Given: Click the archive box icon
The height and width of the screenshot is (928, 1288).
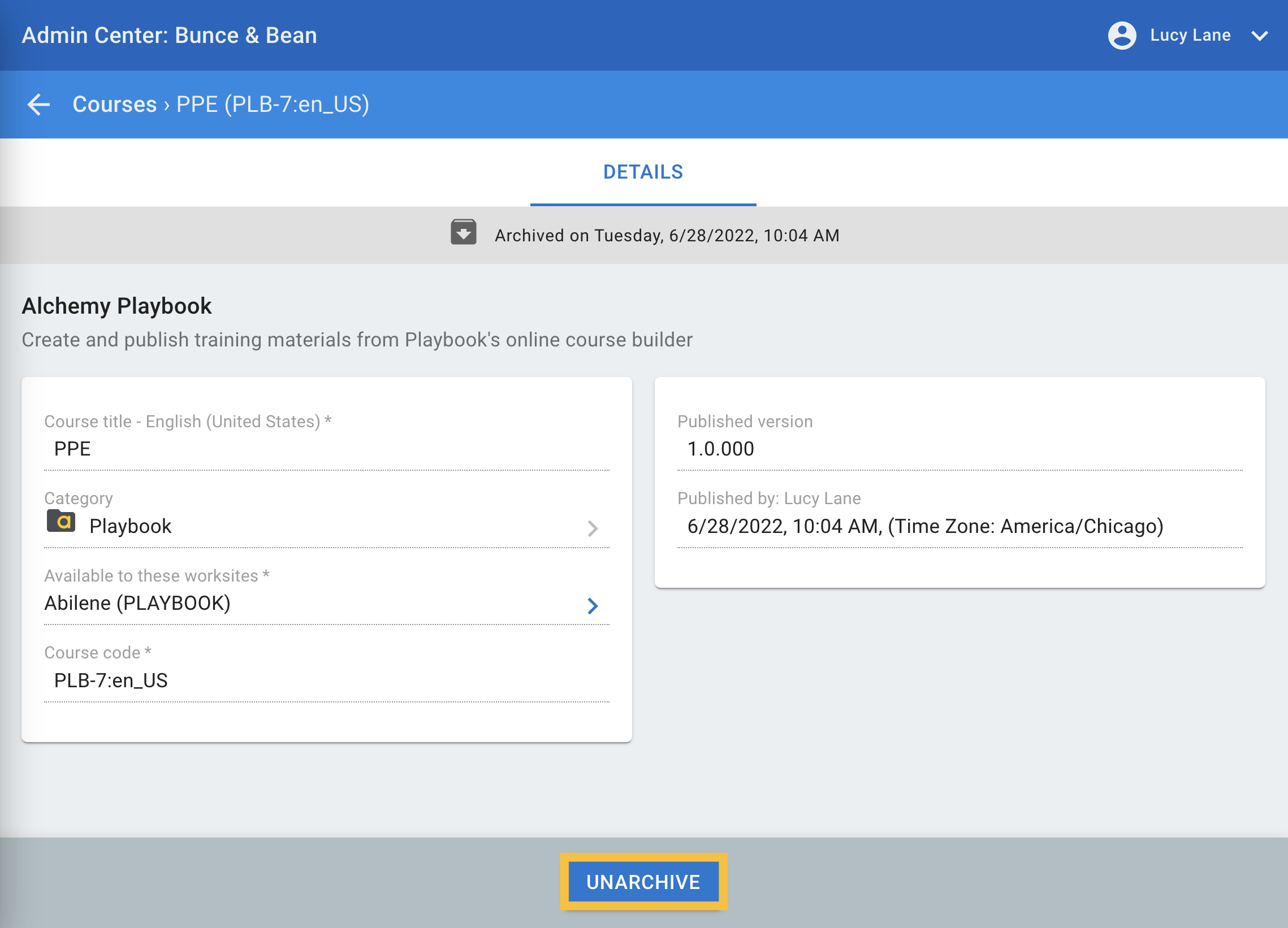Looking at the screenshot, I should 464,232.
